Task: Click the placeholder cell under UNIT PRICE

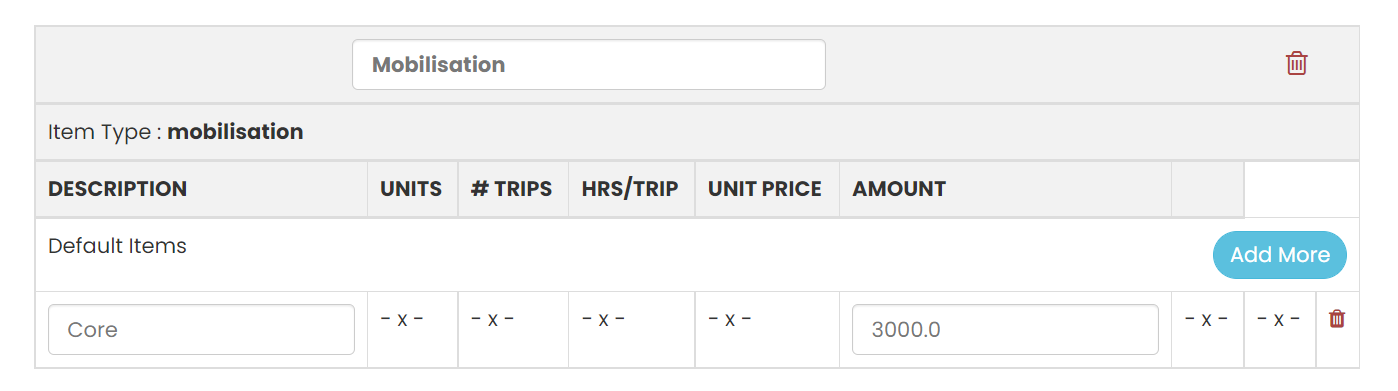Action: click(x=730, y=320)
